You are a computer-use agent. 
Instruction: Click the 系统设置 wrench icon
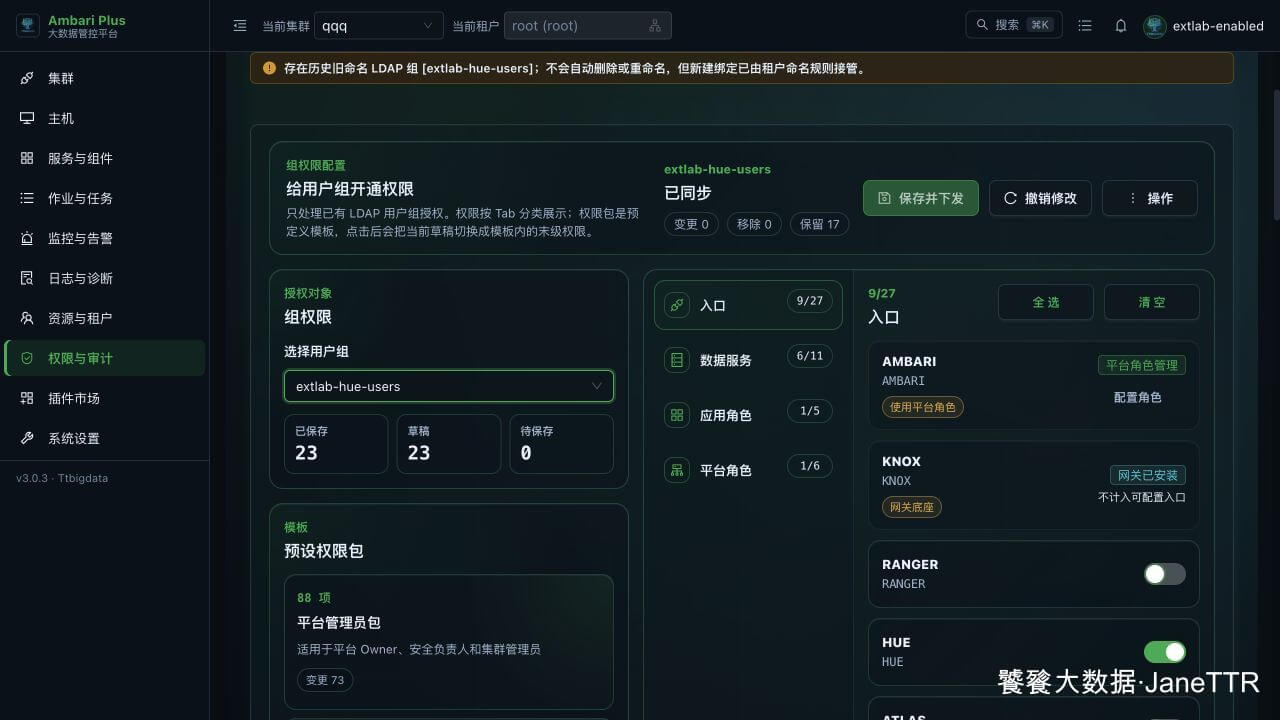[27, 438]
